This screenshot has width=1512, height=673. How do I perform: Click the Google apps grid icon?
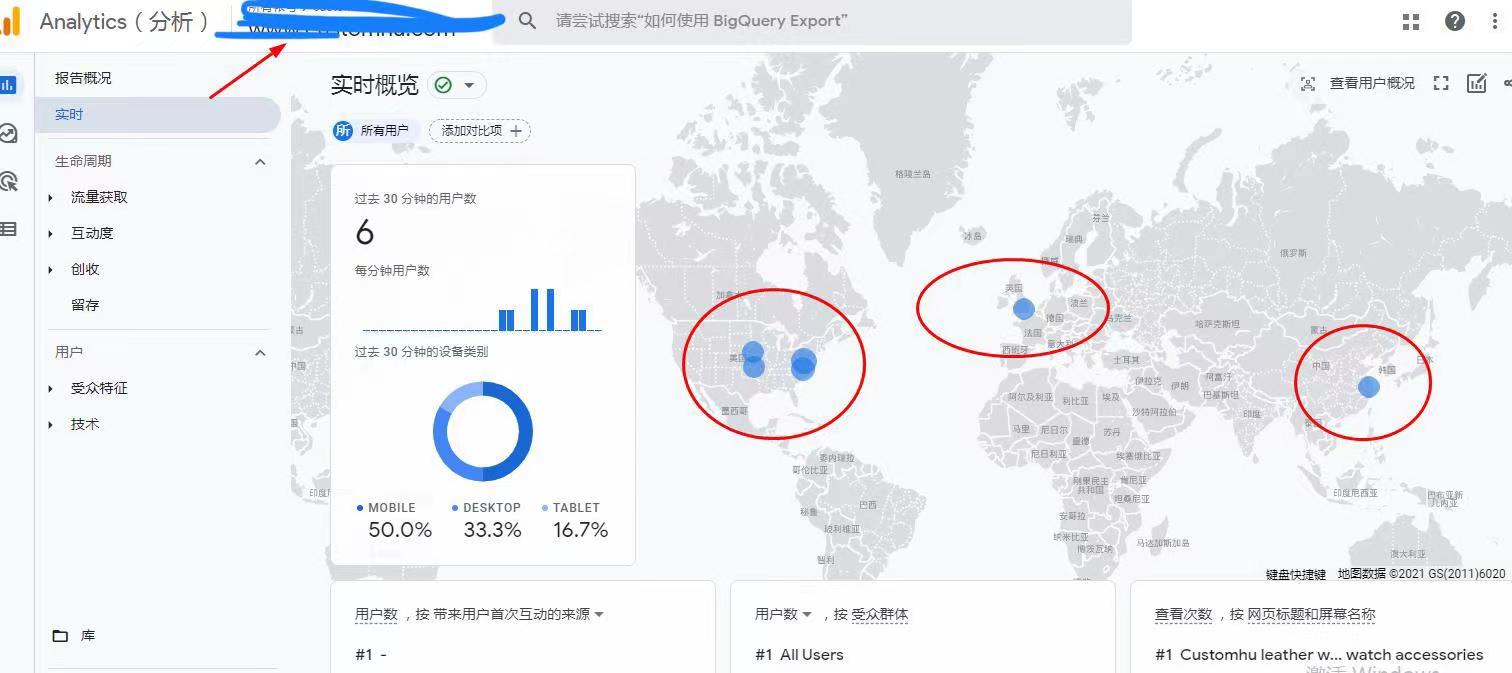[1411, 21]
